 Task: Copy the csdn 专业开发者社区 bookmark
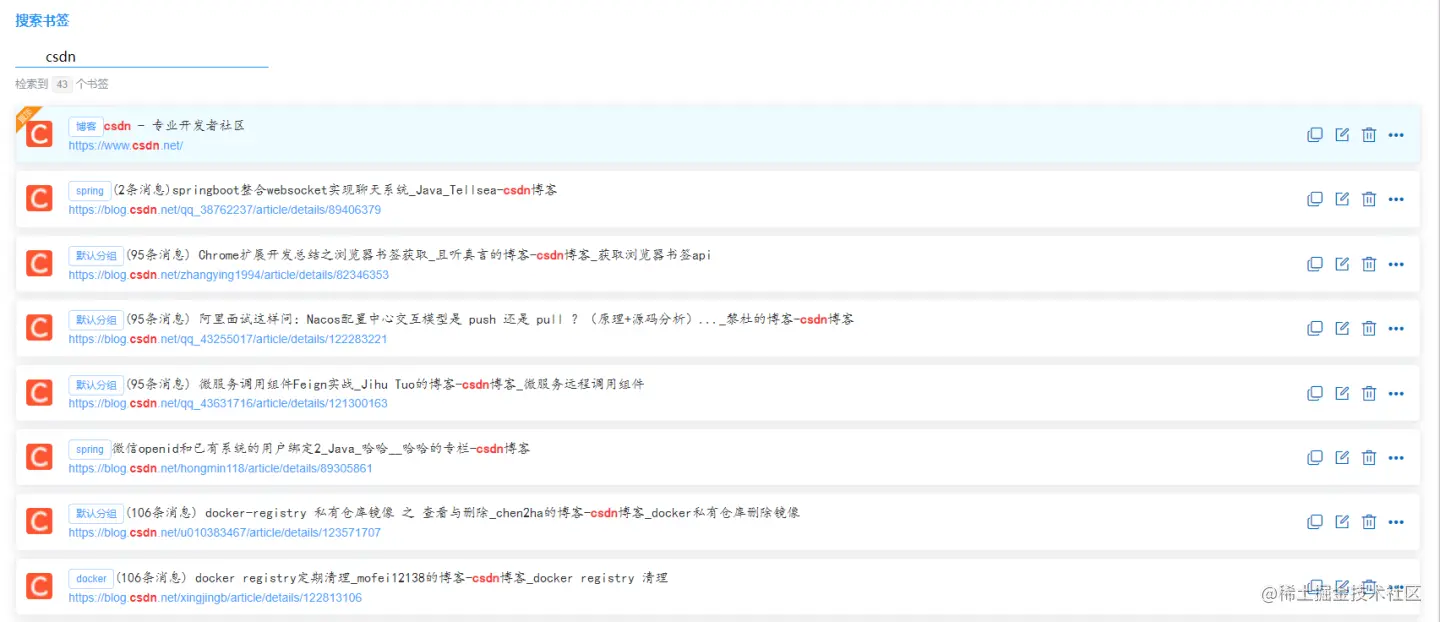pyautogui.click(x=1315, y=135)
